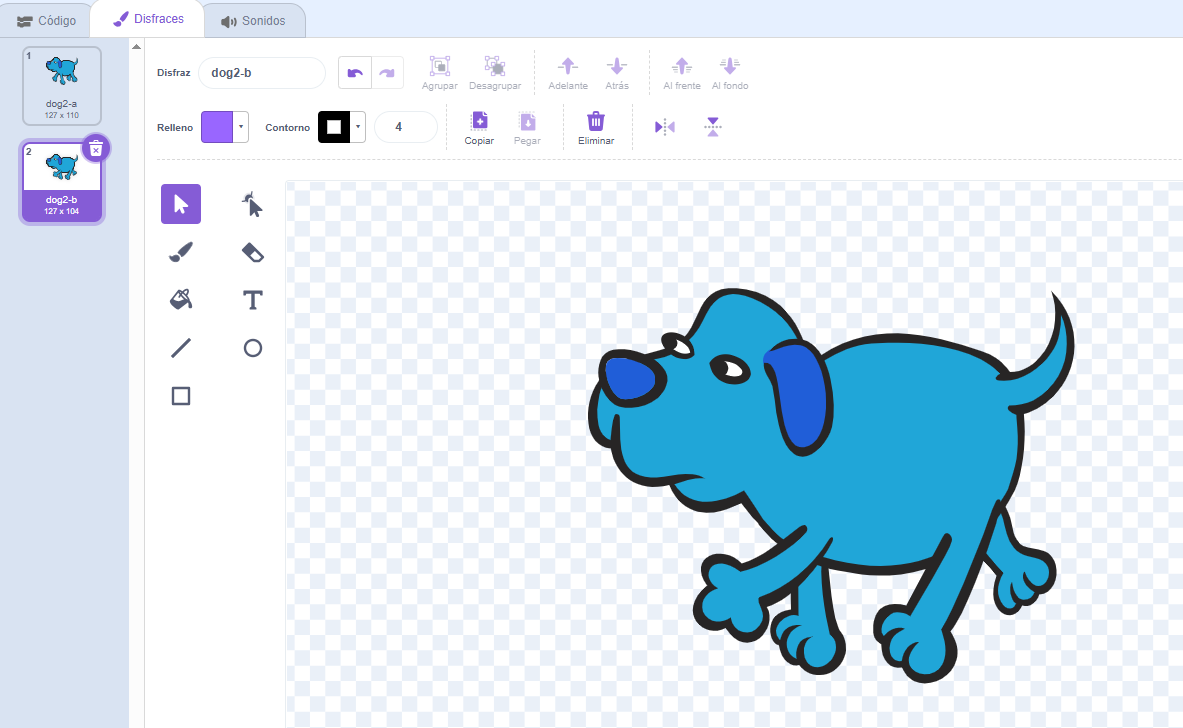Click the dog's dark blue nose on the canvas

(x=630, y=378)
